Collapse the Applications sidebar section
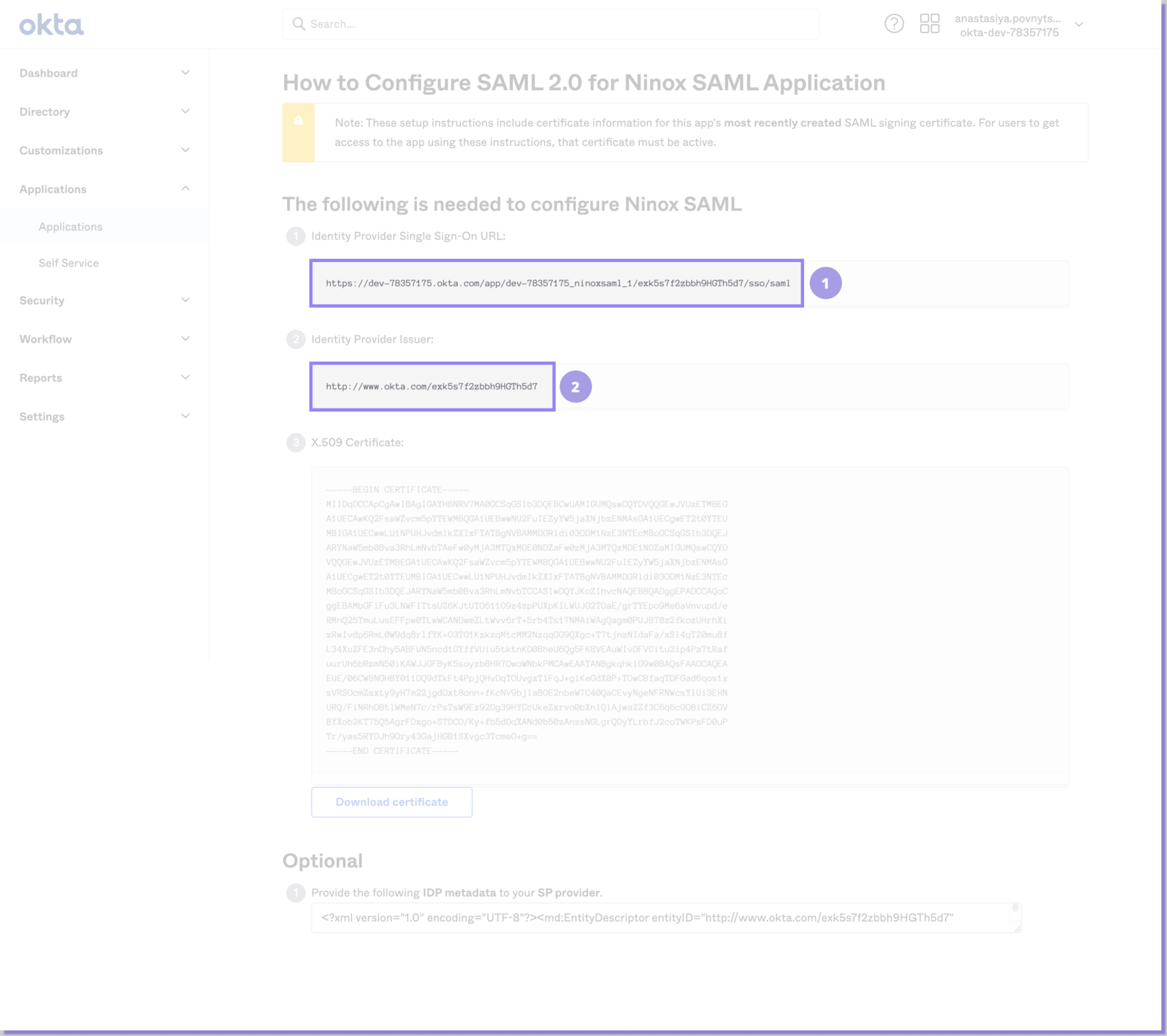The image size is (1167, 1036). [185, 189]
